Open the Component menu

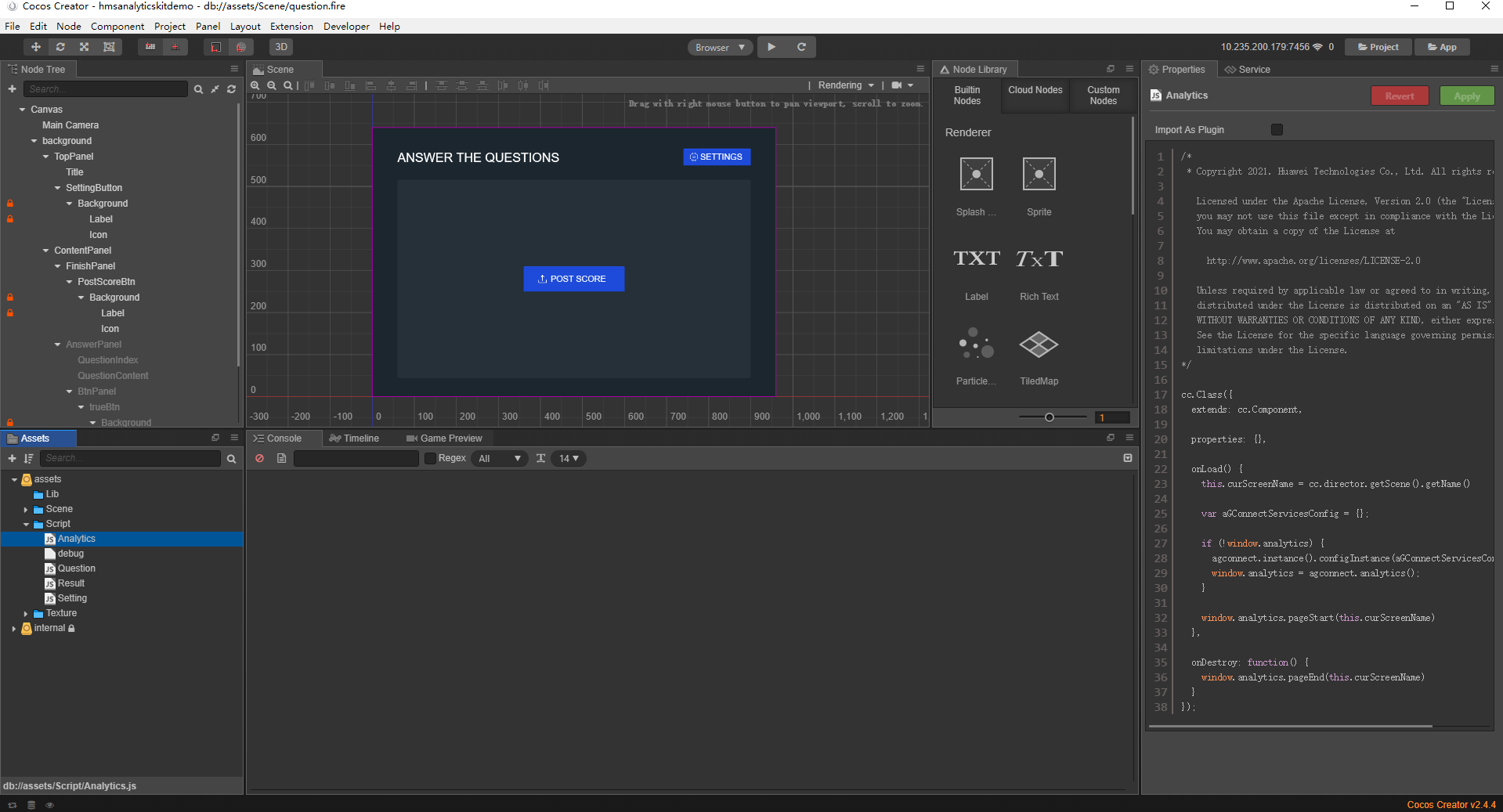[117, 26]
